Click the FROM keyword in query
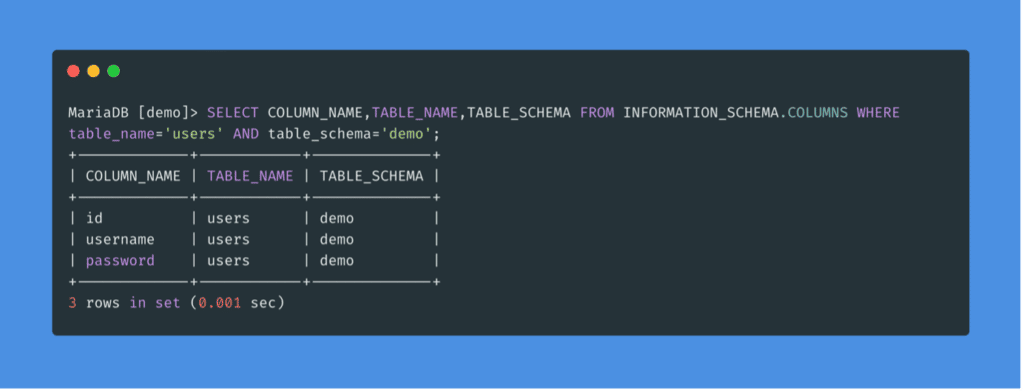The height and width of the screenshot is (391, 1024). click(597, 113)
